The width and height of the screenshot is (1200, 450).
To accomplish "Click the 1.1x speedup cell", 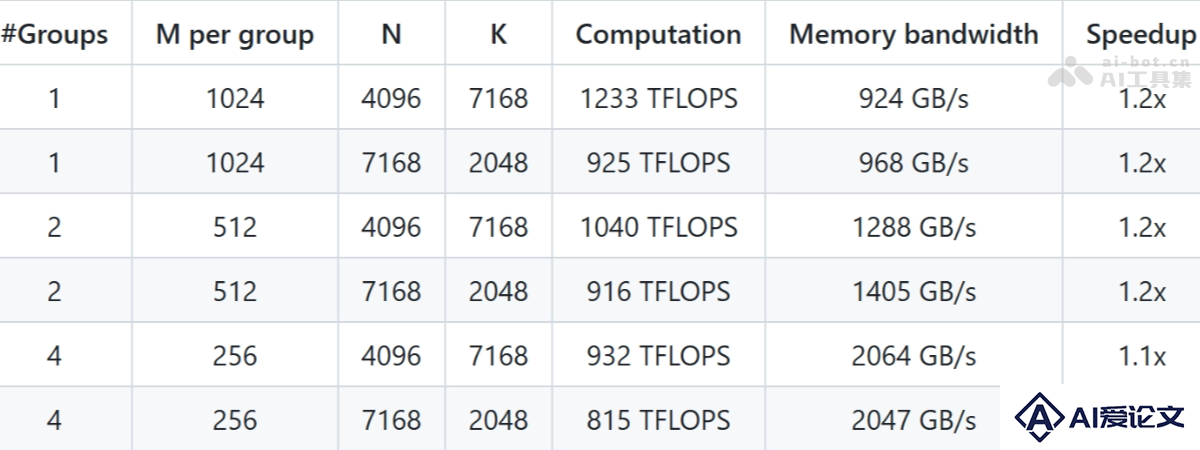I will pos(1142,355).
